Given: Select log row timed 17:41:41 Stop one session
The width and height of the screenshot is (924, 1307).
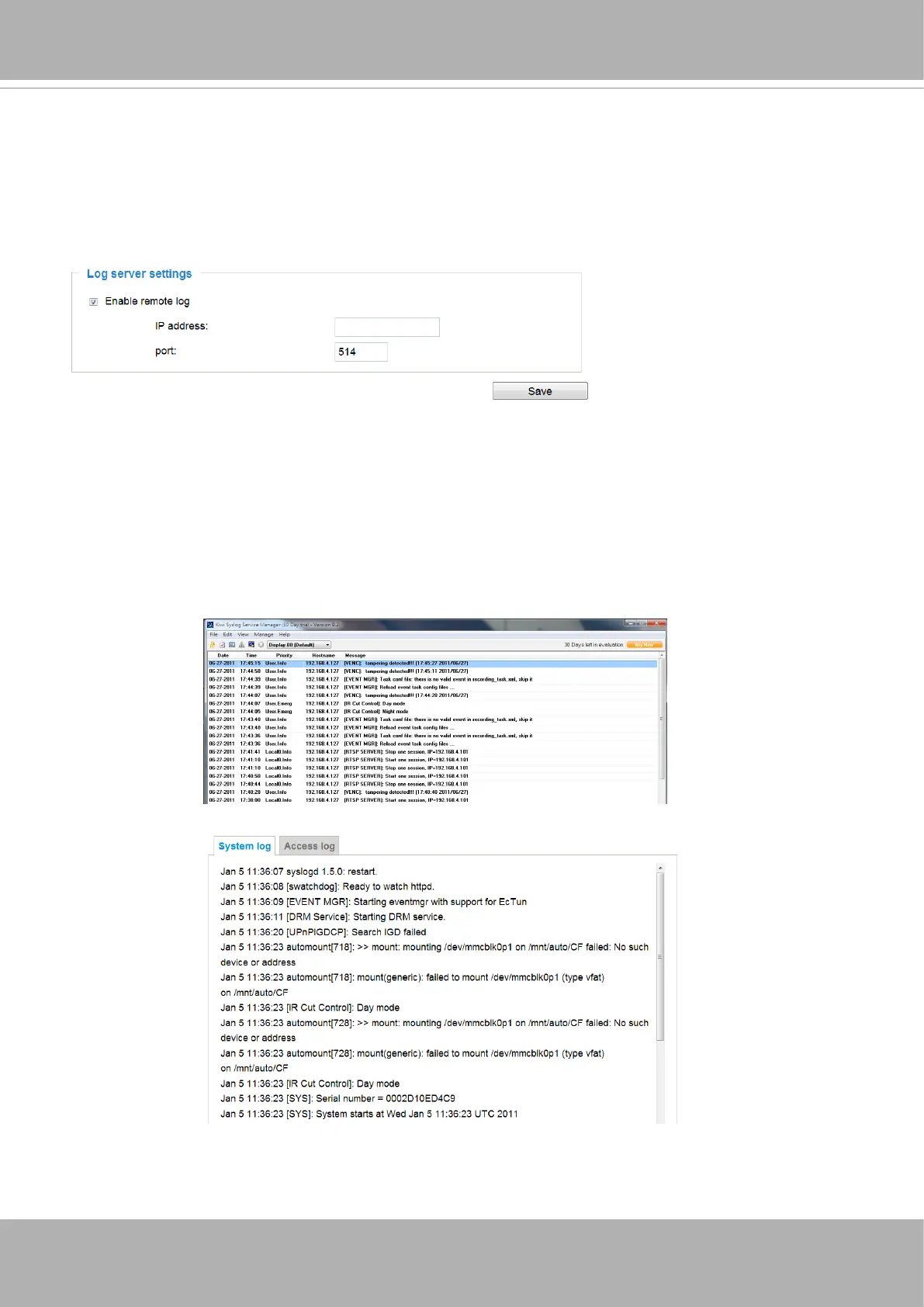Looking at the screenshot, I should [433, 752].
